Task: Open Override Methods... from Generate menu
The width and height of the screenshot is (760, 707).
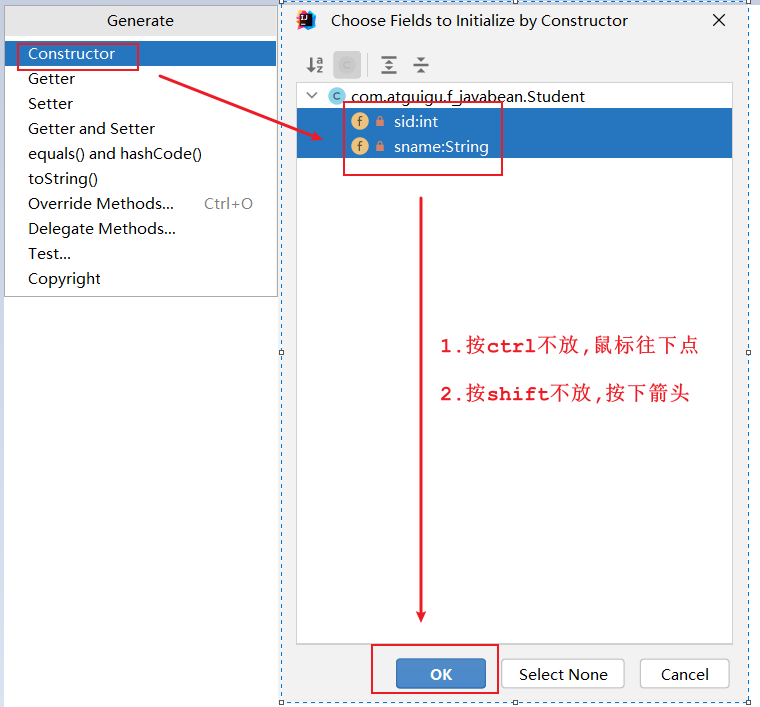Action: (x=100, y=204)
